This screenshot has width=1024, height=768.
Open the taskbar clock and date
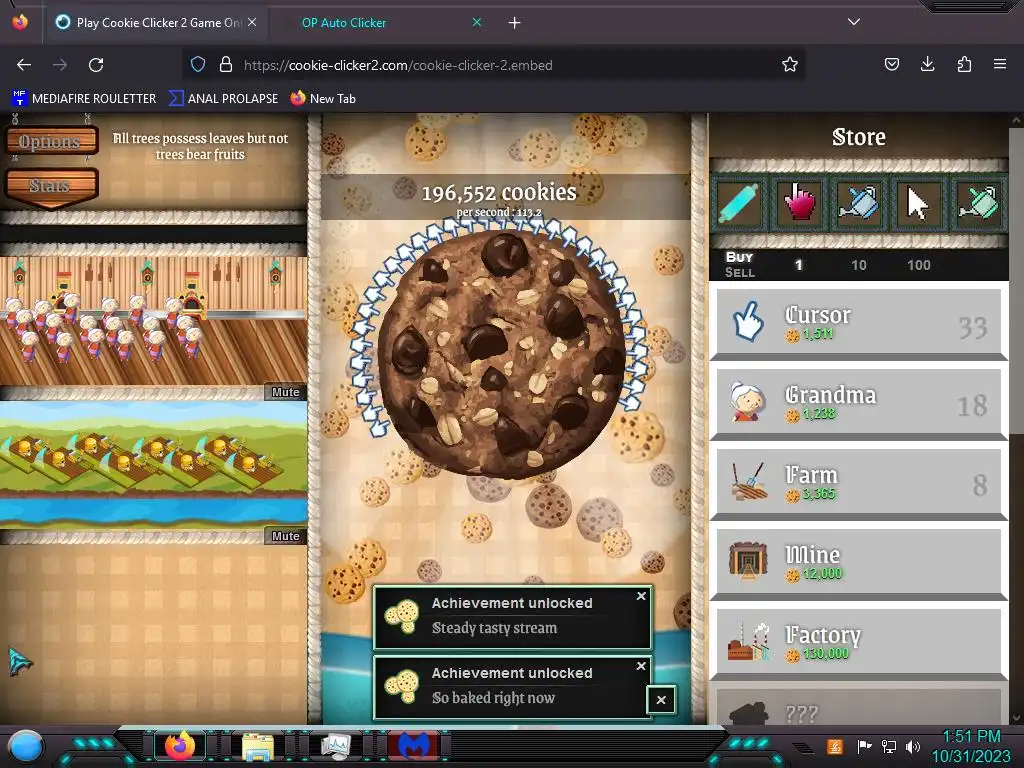coord(971,746)
